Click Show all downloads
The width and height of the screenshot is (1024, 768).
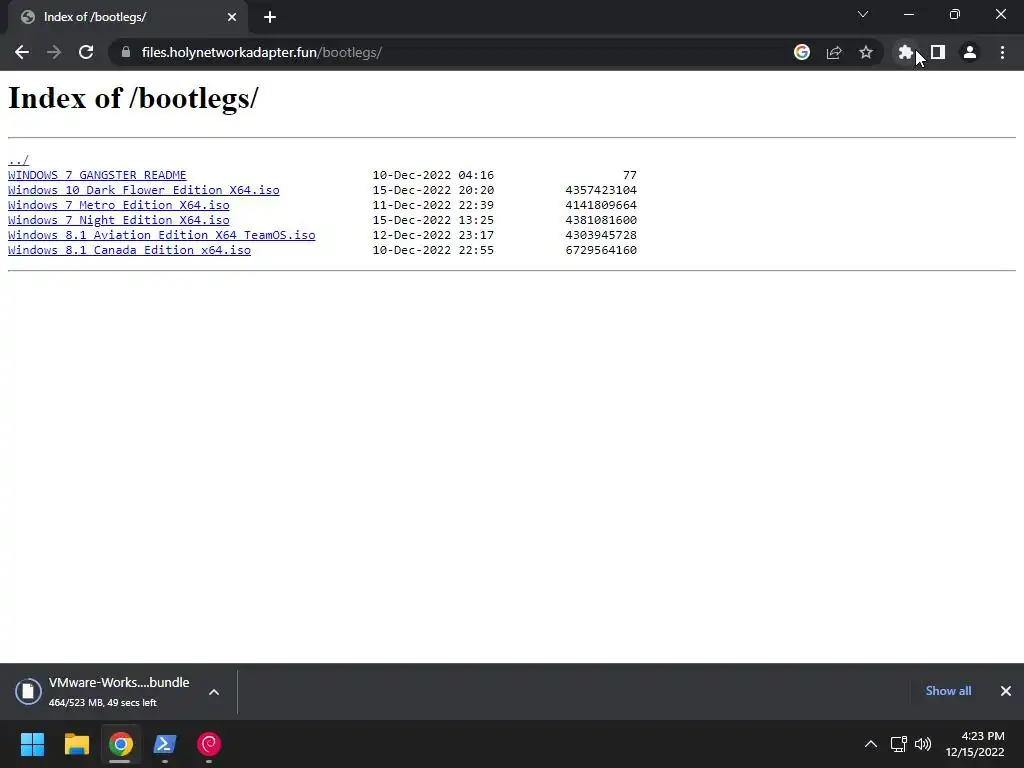point(948,691)
